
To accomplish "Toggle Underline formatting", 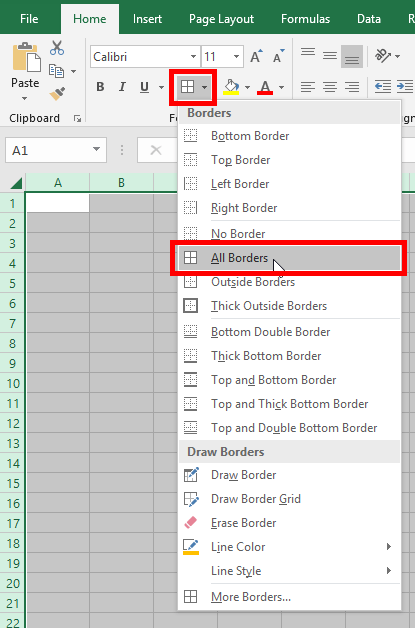I will (x=144, y=87).
